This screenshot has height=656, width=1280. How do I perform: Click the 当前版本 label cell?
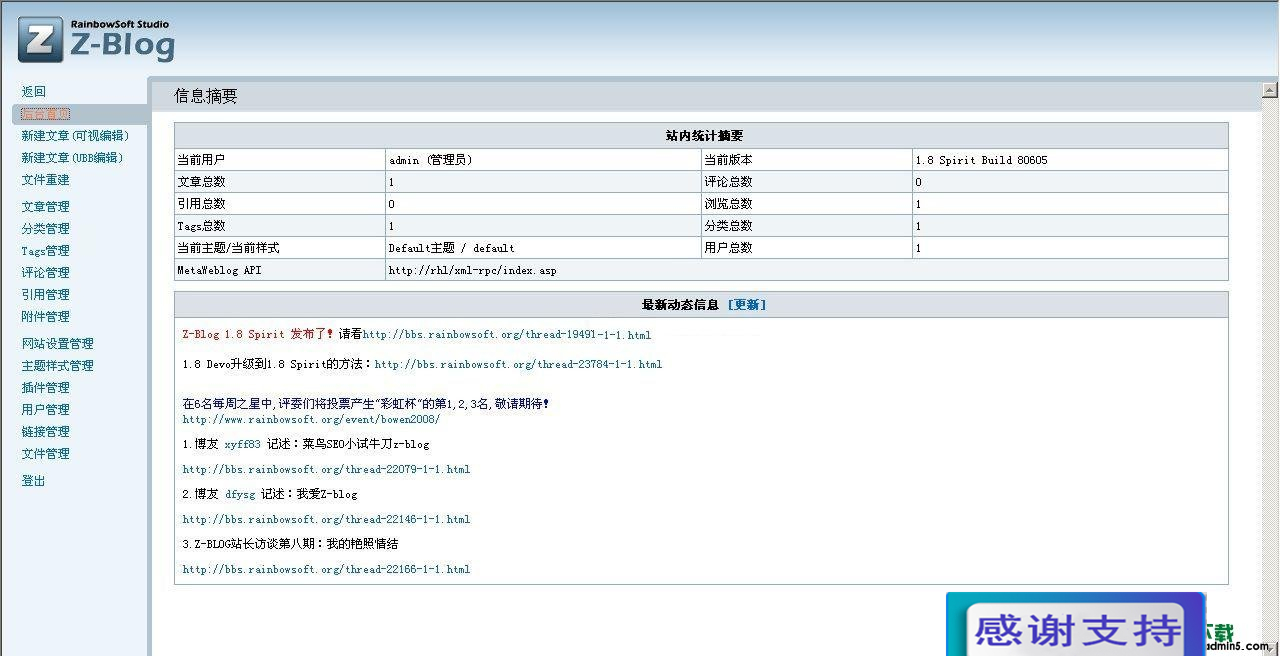click(x=807, y=160)
